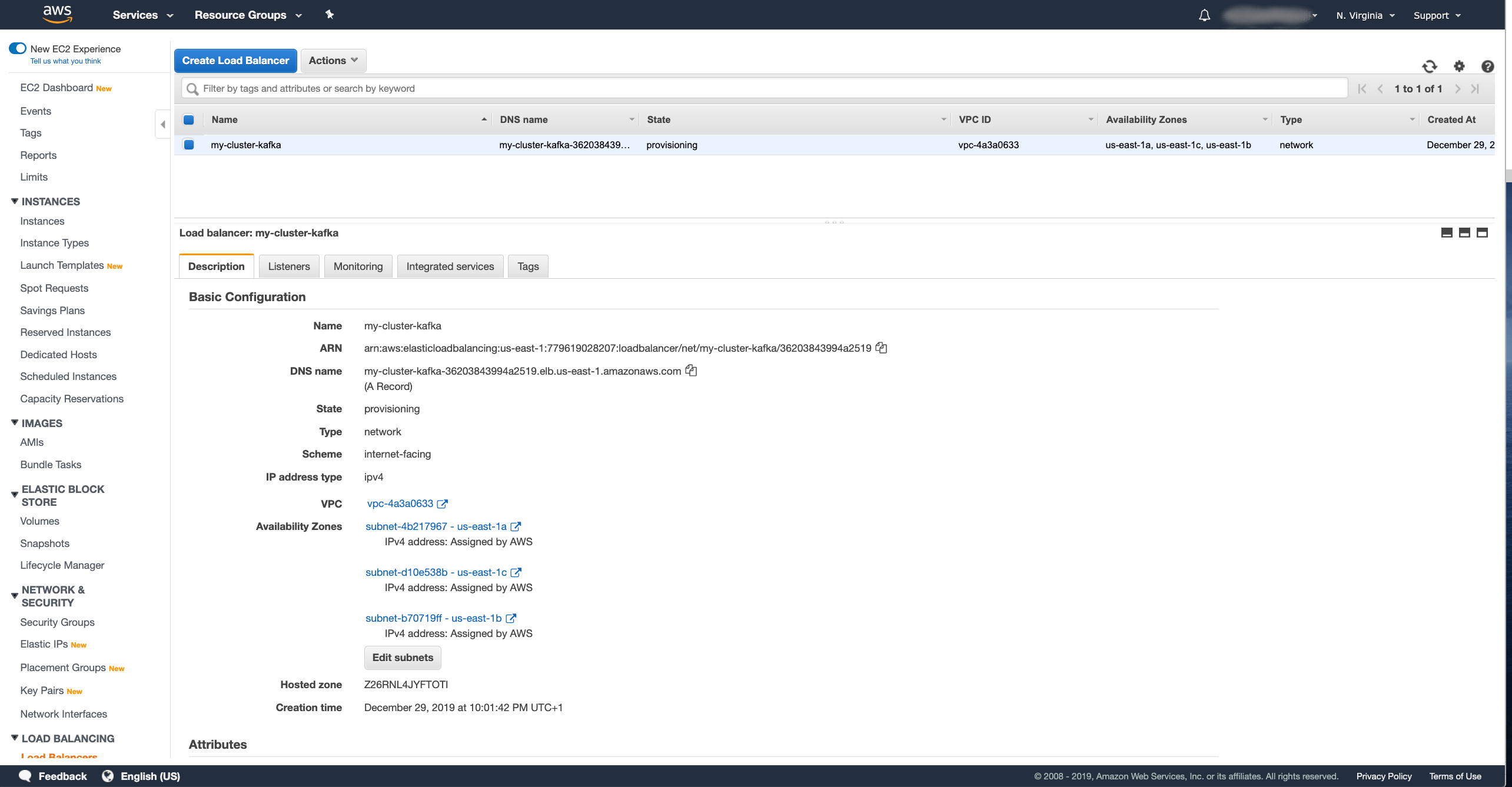1512x787 pixels.
Task: Select the my-cluster-kafka table row name
Action: click(x=246, y=145)
